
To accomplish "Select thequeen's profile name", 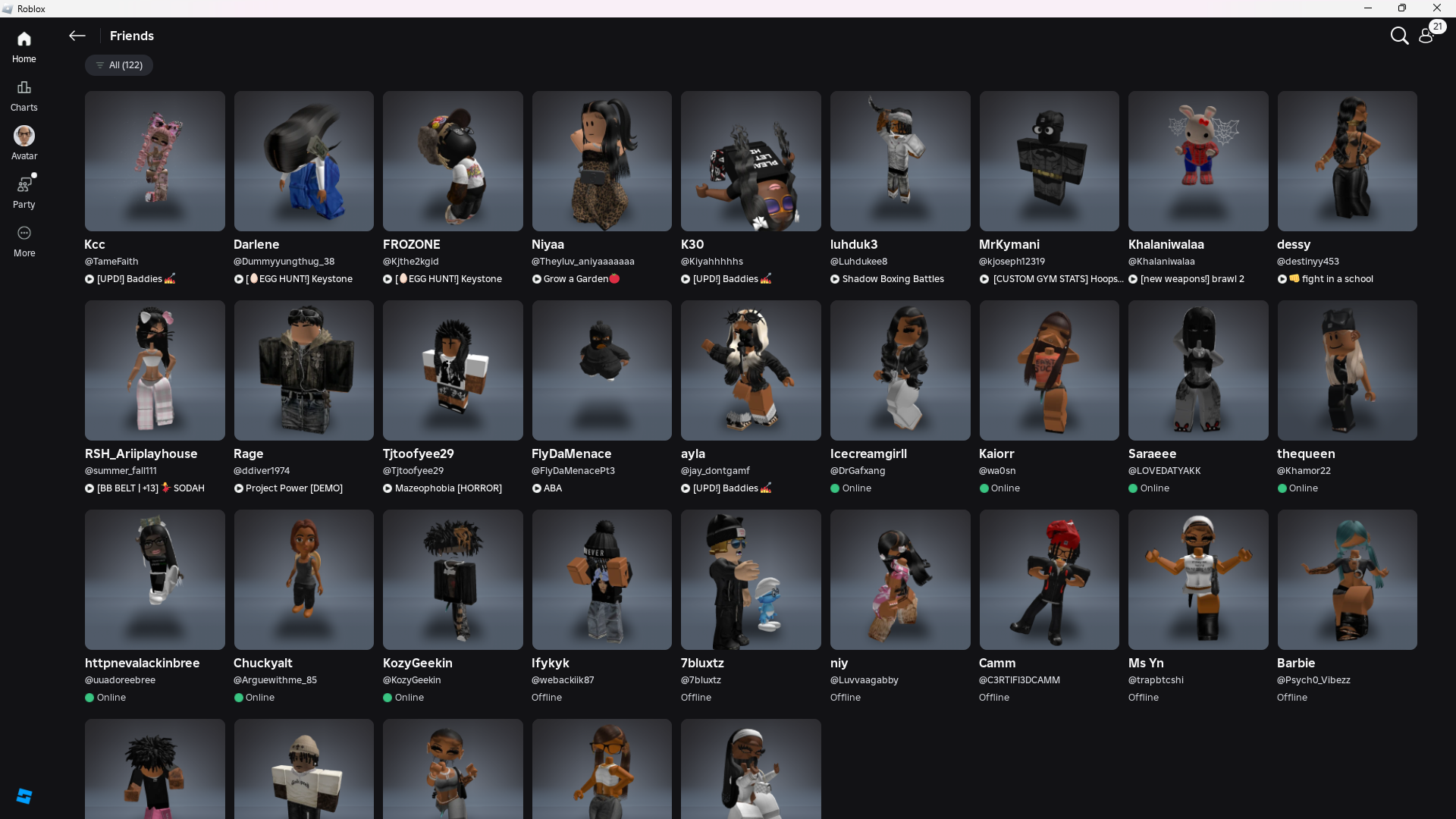I will click(x=1305, y=453).
